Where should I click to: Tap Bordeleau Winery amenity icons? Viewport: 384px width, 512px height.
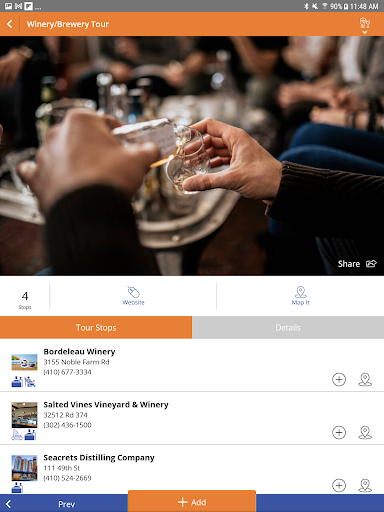(23, 381)
